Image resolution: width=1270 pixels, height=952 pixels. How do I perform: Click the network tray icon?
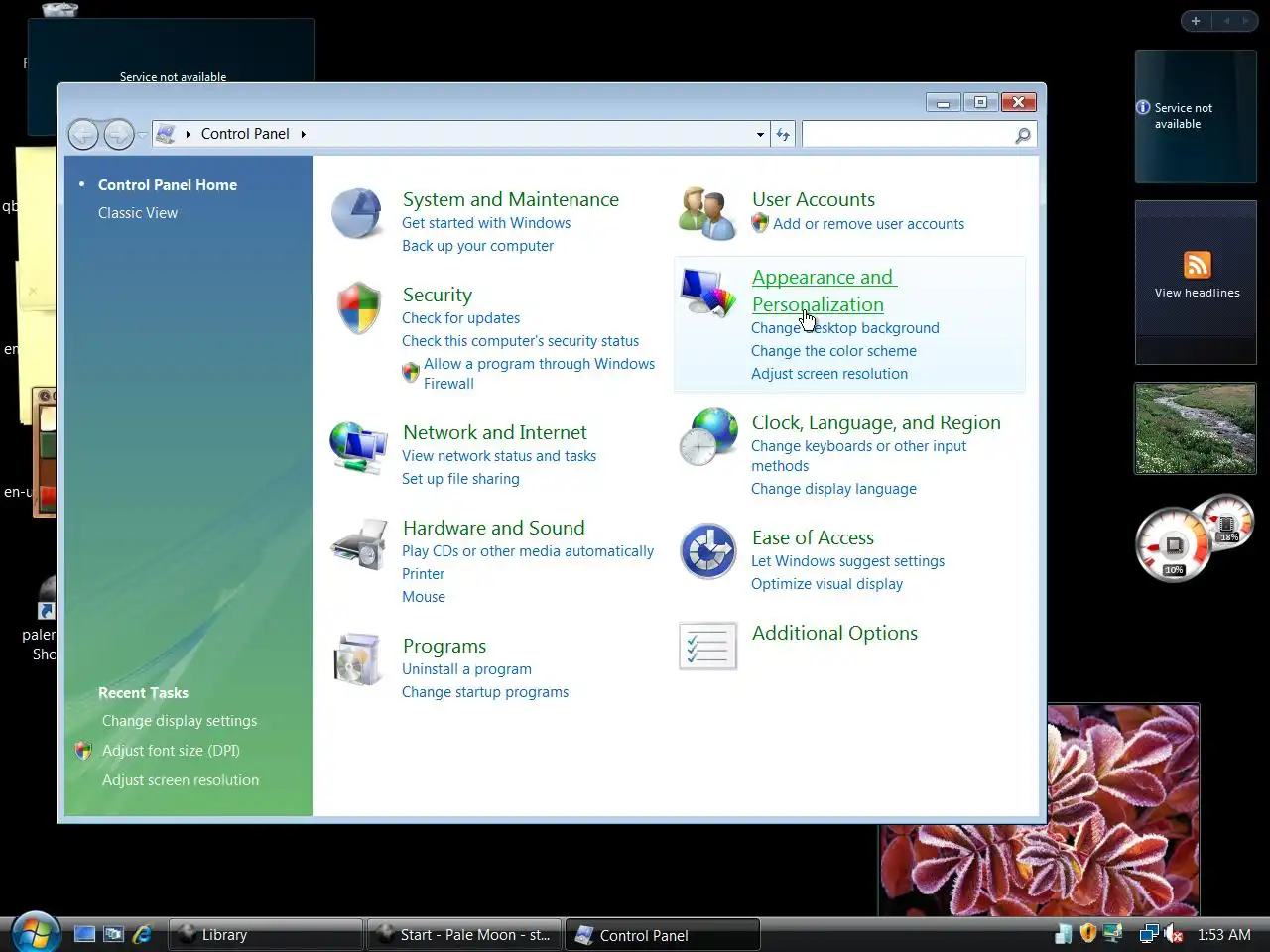click(x=1149, y=934)
